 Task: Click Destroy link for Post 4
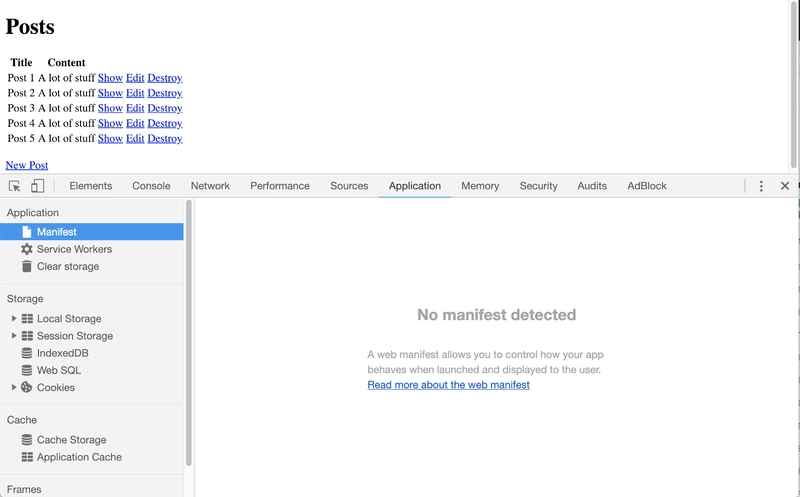tap(165, 123)
